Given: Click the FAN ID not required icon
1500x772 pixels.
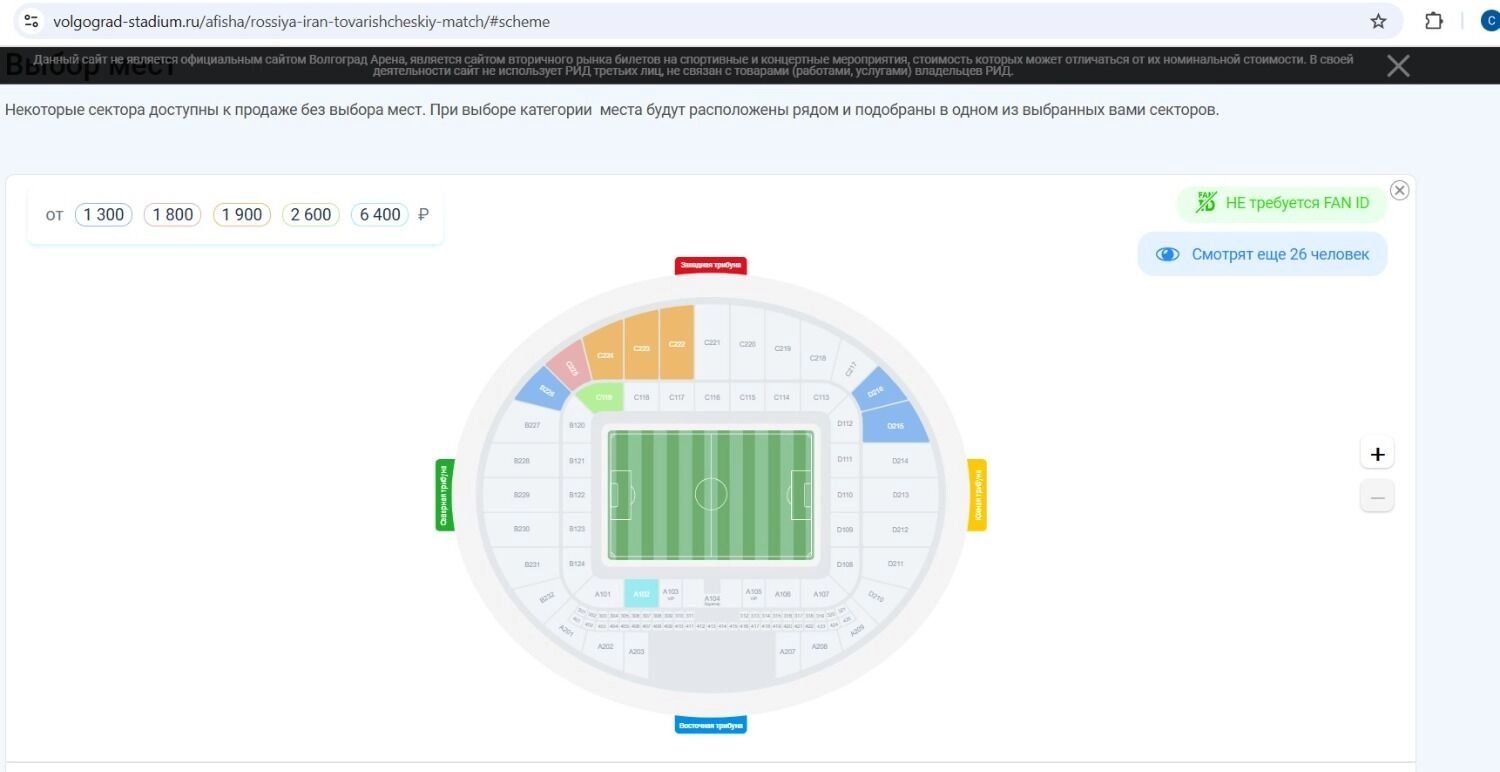Looking at the screenshot, I should point(1206,203).
